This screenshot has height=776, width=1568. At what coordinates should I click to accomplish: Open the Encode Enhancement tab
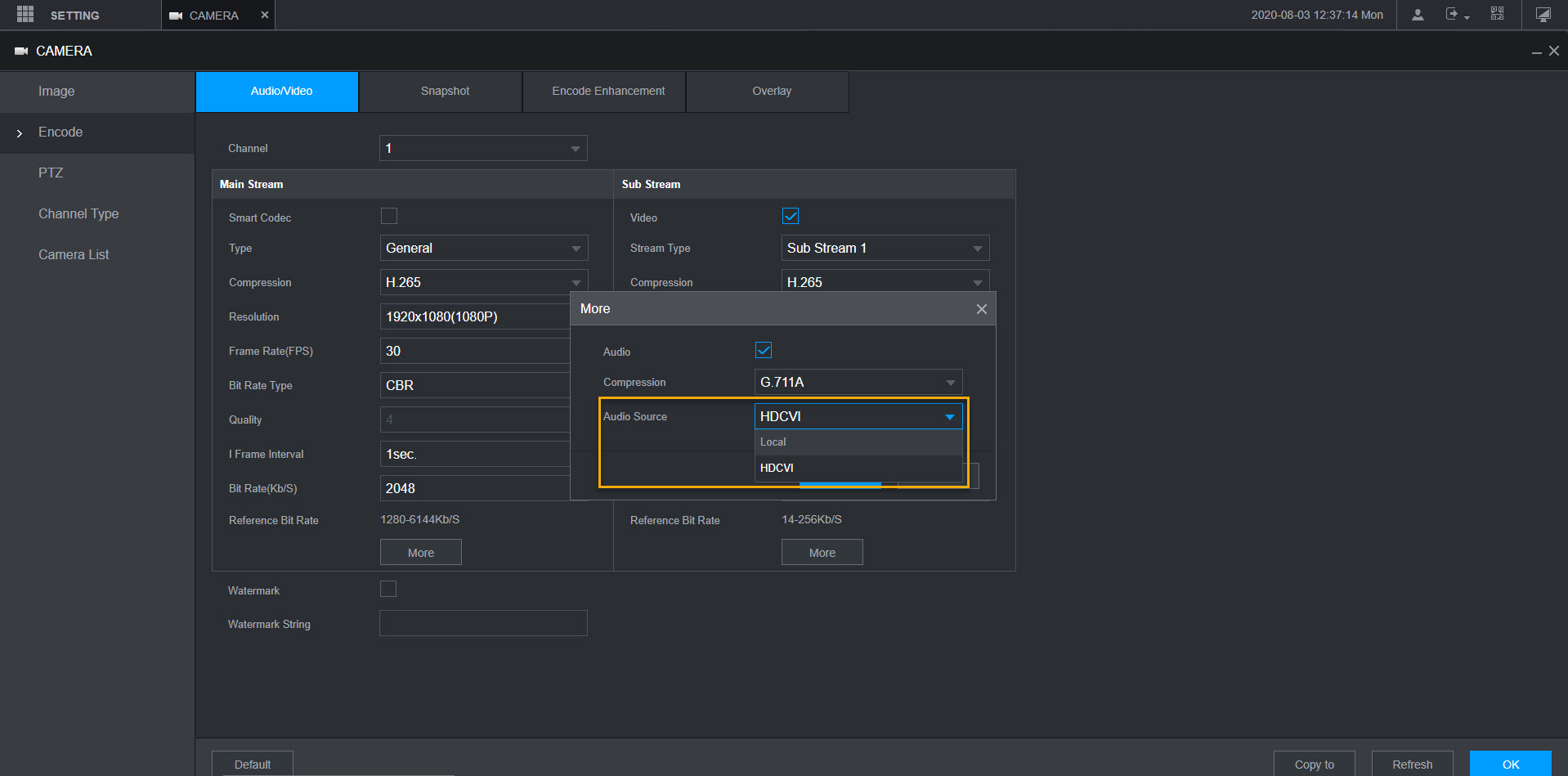[607, 92]
